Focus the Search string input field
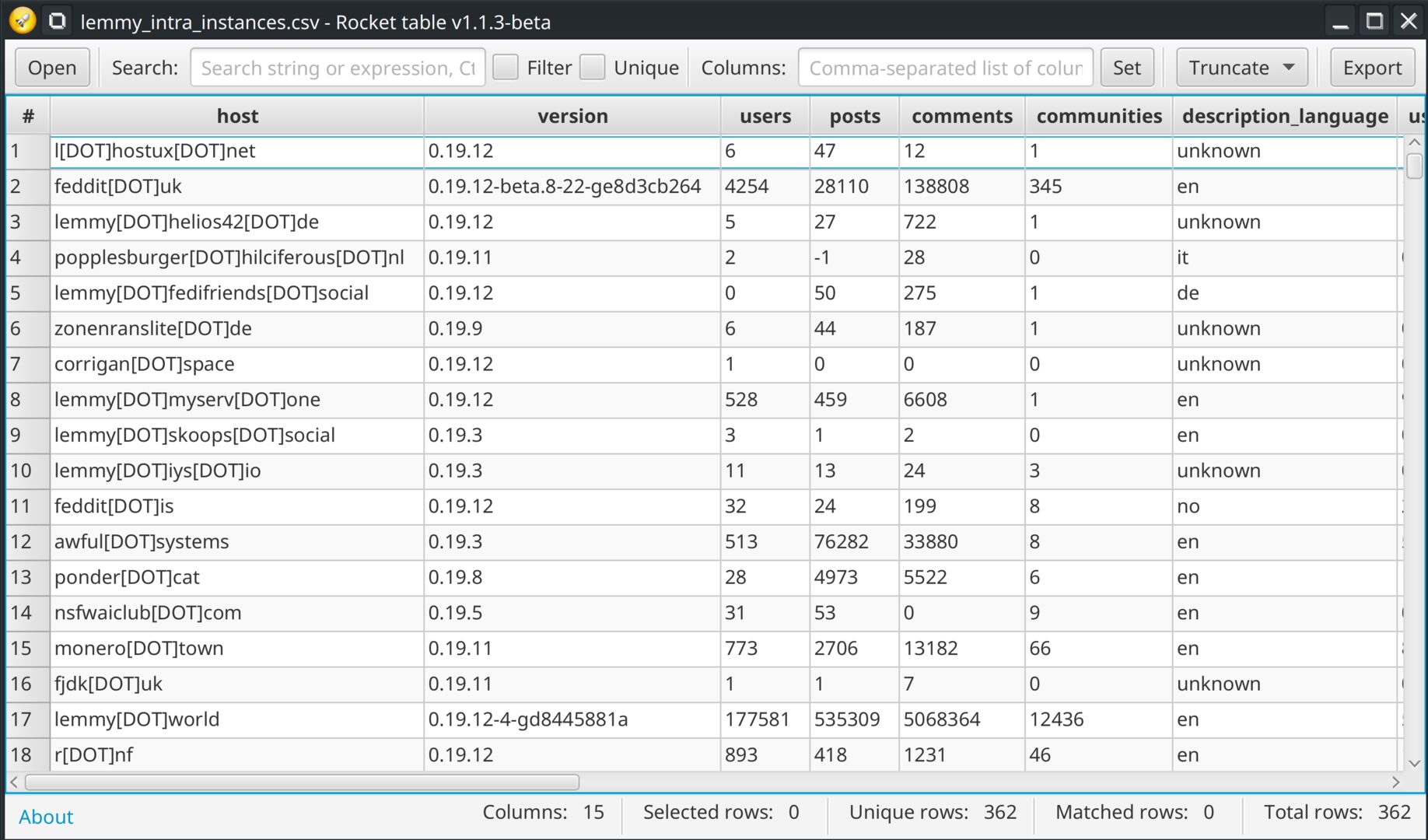The image size is (1428, 840). 338,68
